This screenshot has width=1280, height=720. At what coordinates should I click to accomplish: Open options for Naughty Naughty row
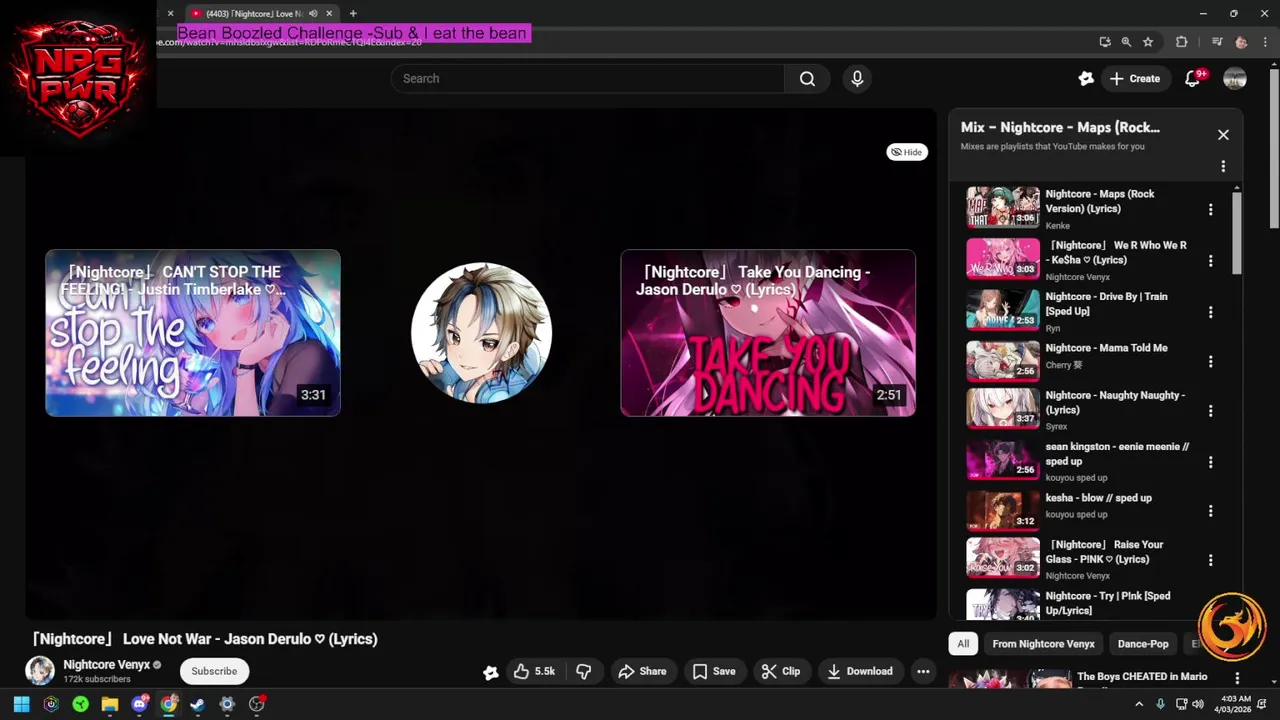[1210, 411]
